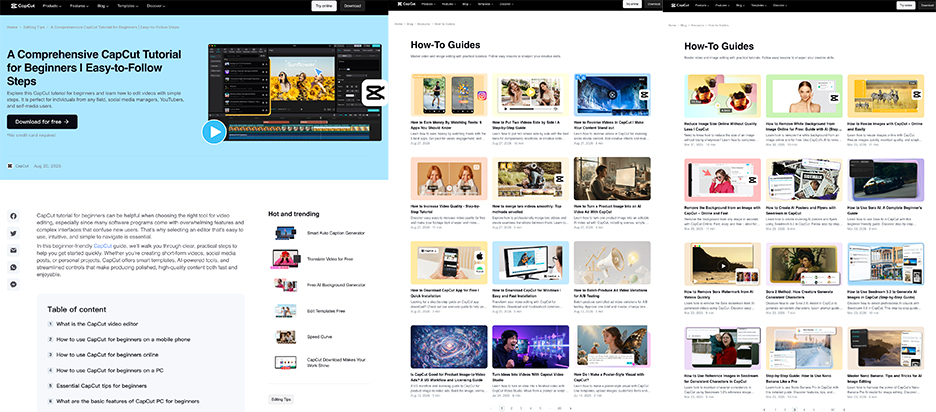Viewport: 936px width, 412px height.
Task: Click the Download for free button
Action: [42, 122]
